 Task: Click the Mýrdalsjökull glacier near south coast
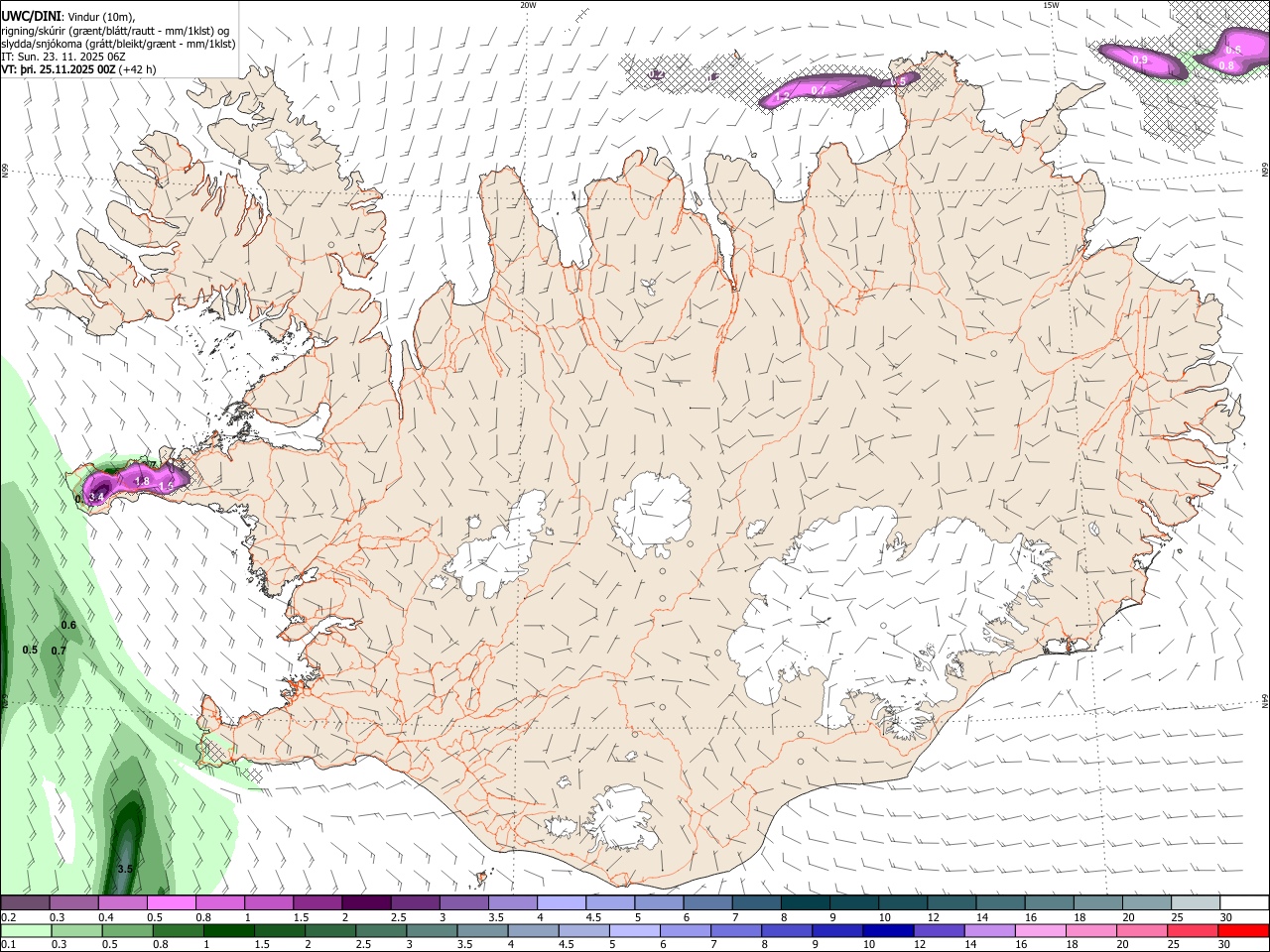coord(620,818)
